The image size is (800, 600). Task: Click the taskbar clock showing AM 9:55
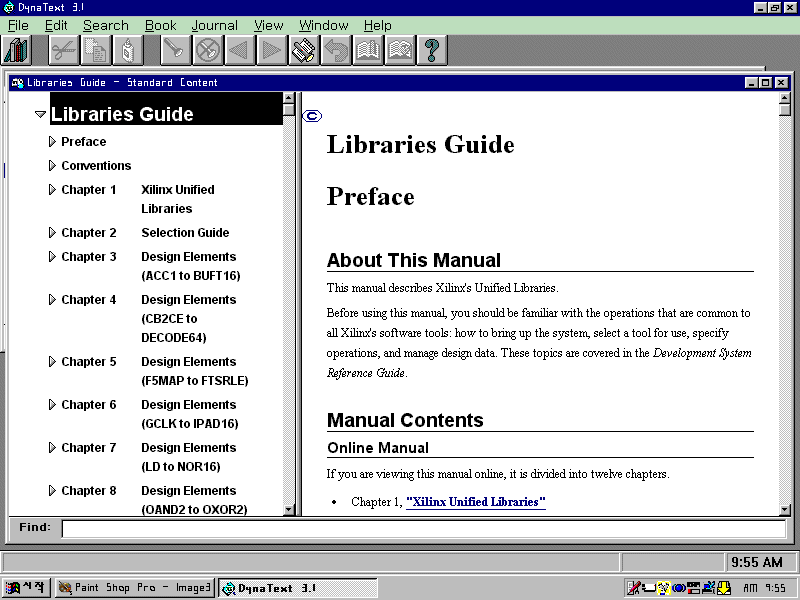click(x=764, y=588)
